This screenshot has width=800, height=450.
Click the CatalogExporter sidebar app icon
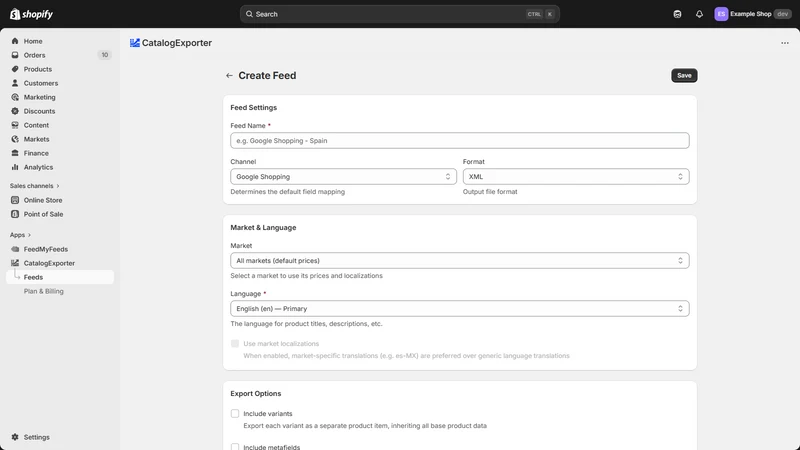pyautogui.click(x=15, y=263)
